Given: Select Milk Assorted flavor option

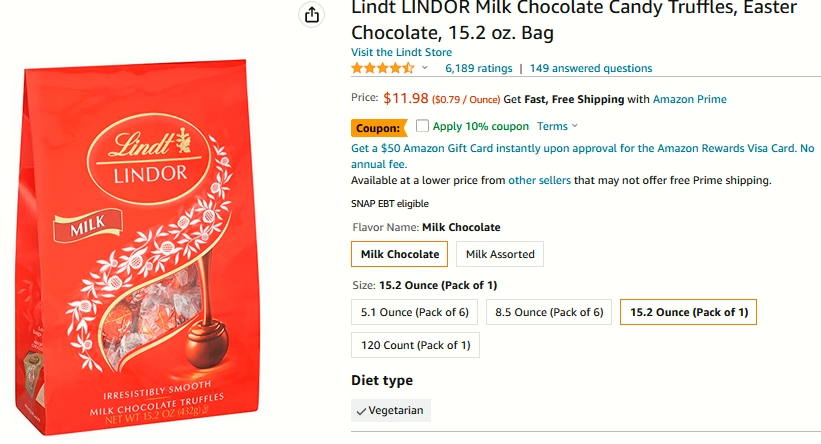Looking at the screenshot, I should pyautogui.click(x=500, y=254).
